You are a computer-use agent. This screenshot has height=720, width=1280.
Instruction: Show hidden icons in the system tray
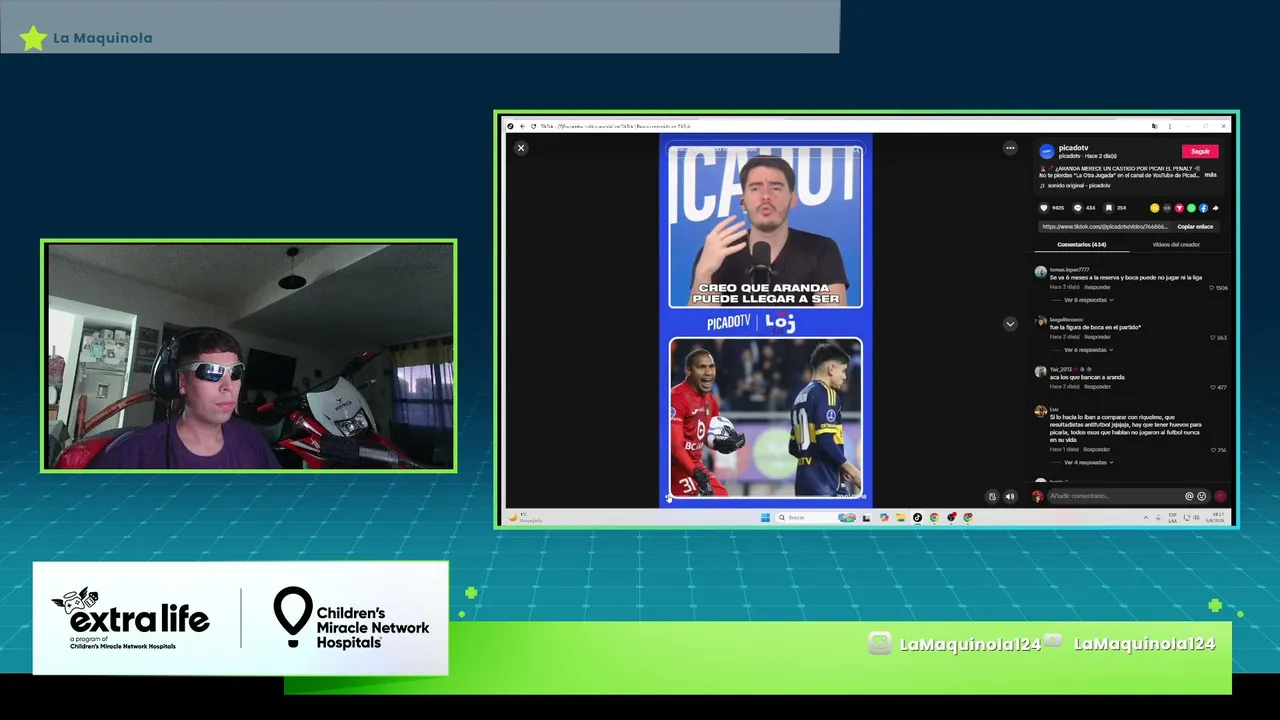pyautogui.click(x=1146, y=517)
